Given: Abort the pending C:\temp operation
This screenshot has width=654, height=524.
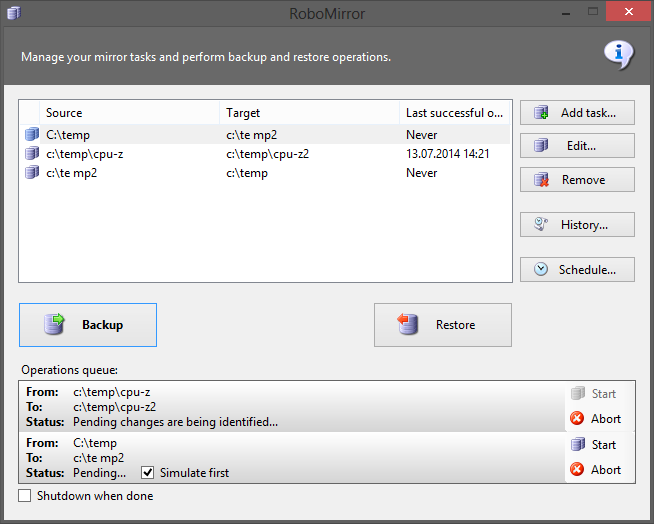Looking at the screenshot, I should pyautogui.click(x=596, y=470).
